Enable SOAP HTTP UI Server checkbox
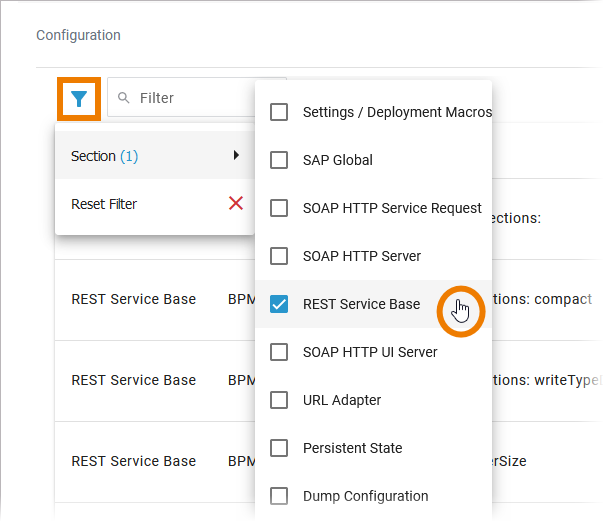Viewport: 604px width, 522px height. click(x=280, y=352)
